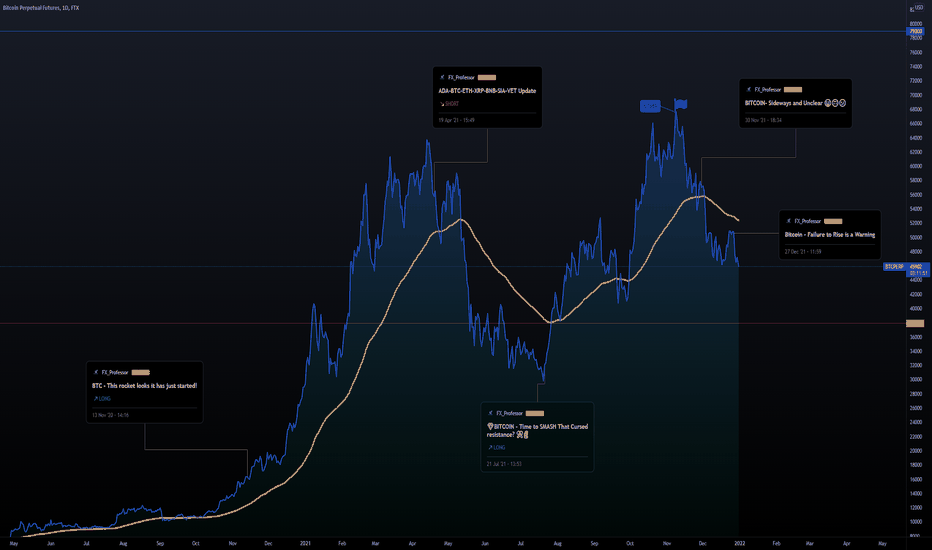The width and height of the screenshot is (932, 550).
Task: Click the tan badge beside FX_Professor in the rocket card
Action: coord(140,372)
